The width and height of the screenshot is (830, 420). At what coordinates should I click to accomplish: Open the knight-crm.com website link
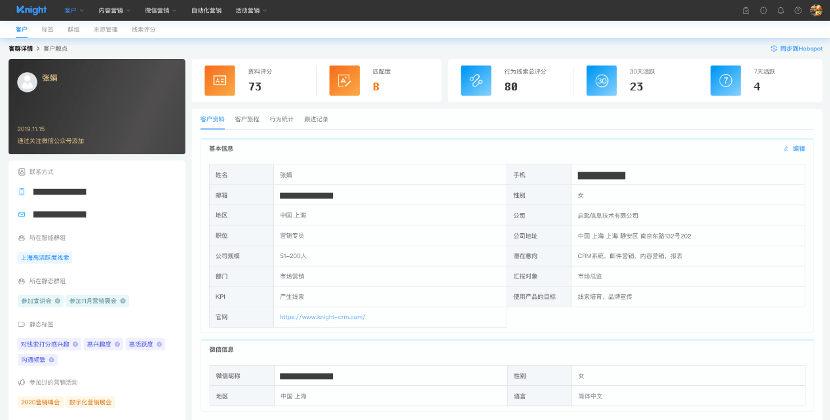322,317
